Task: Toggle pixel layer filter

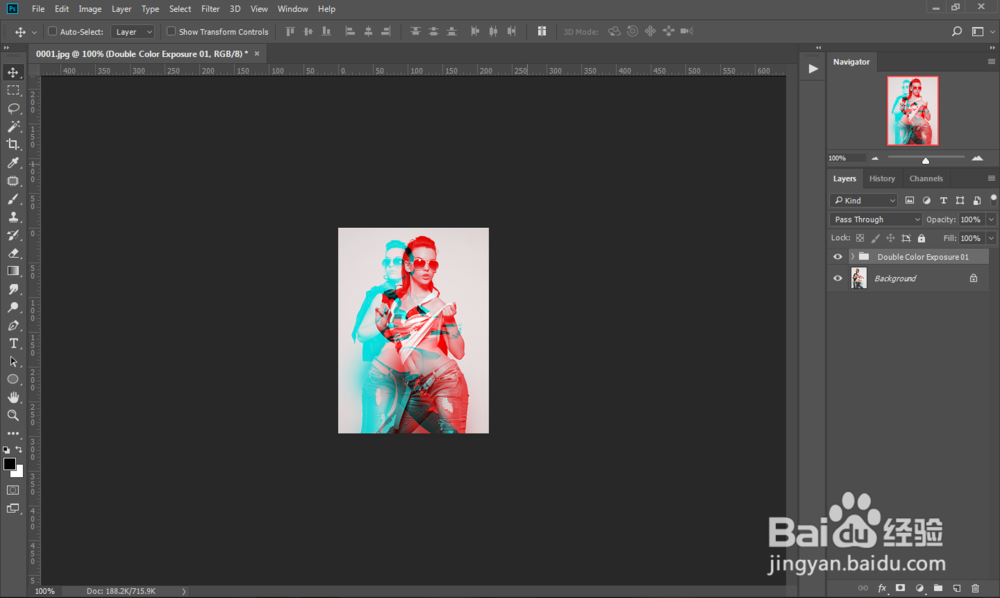Action: (909, 200)
